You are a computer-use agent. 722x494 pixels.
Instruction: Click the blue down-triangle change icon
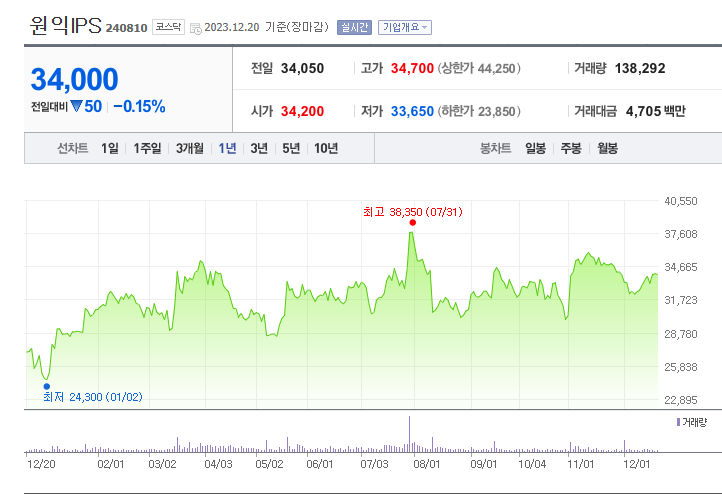click(x=76, y=107)
